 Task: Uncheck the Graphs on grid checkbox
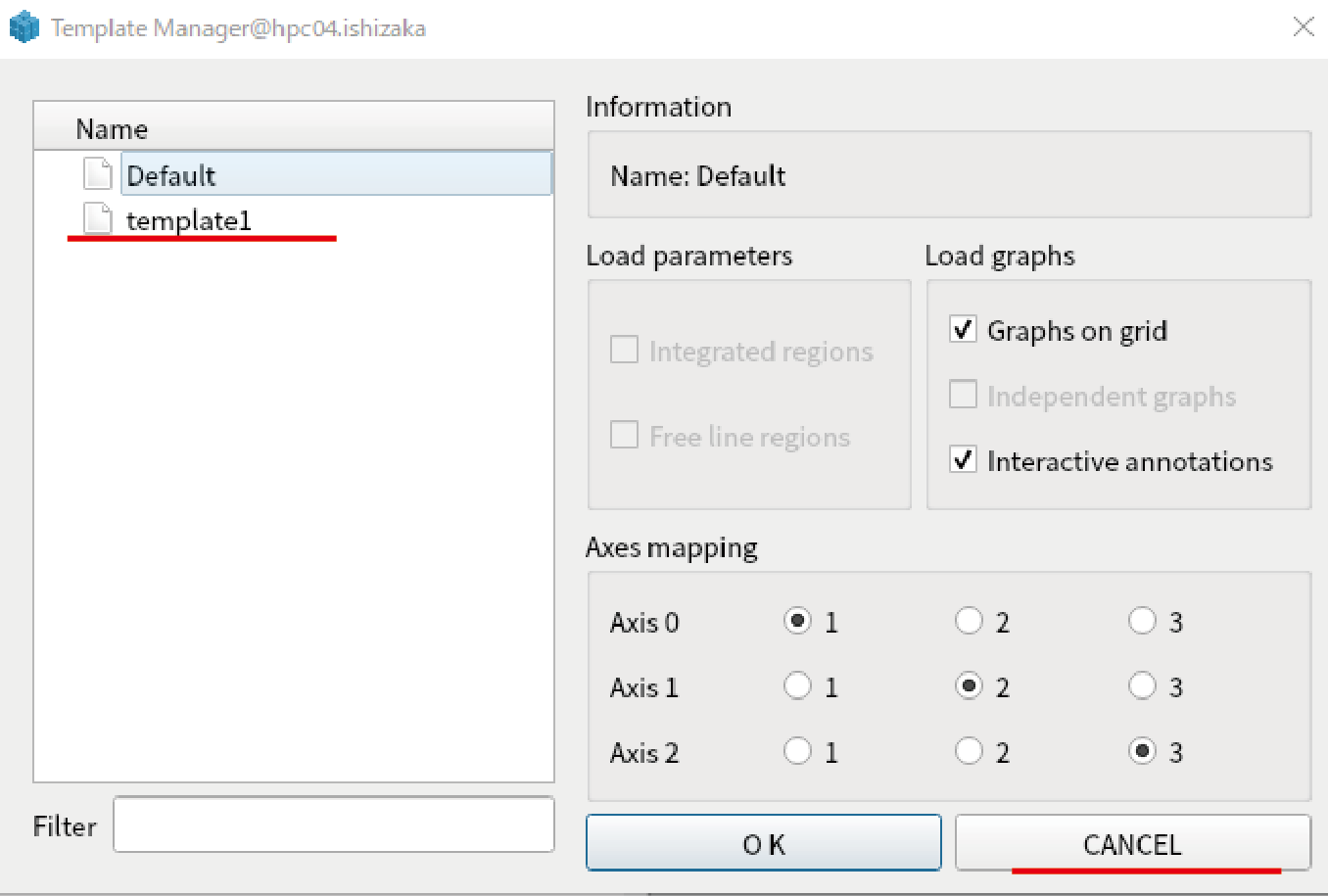pyautogui.click(x=963, y=329)
